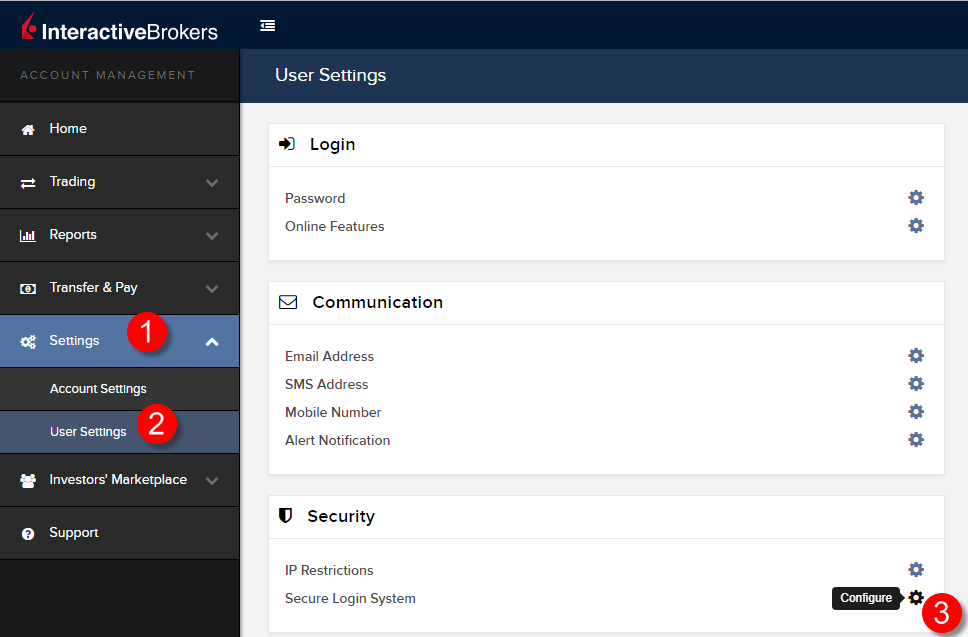Open User Settings submenu item

coord(120,432)
